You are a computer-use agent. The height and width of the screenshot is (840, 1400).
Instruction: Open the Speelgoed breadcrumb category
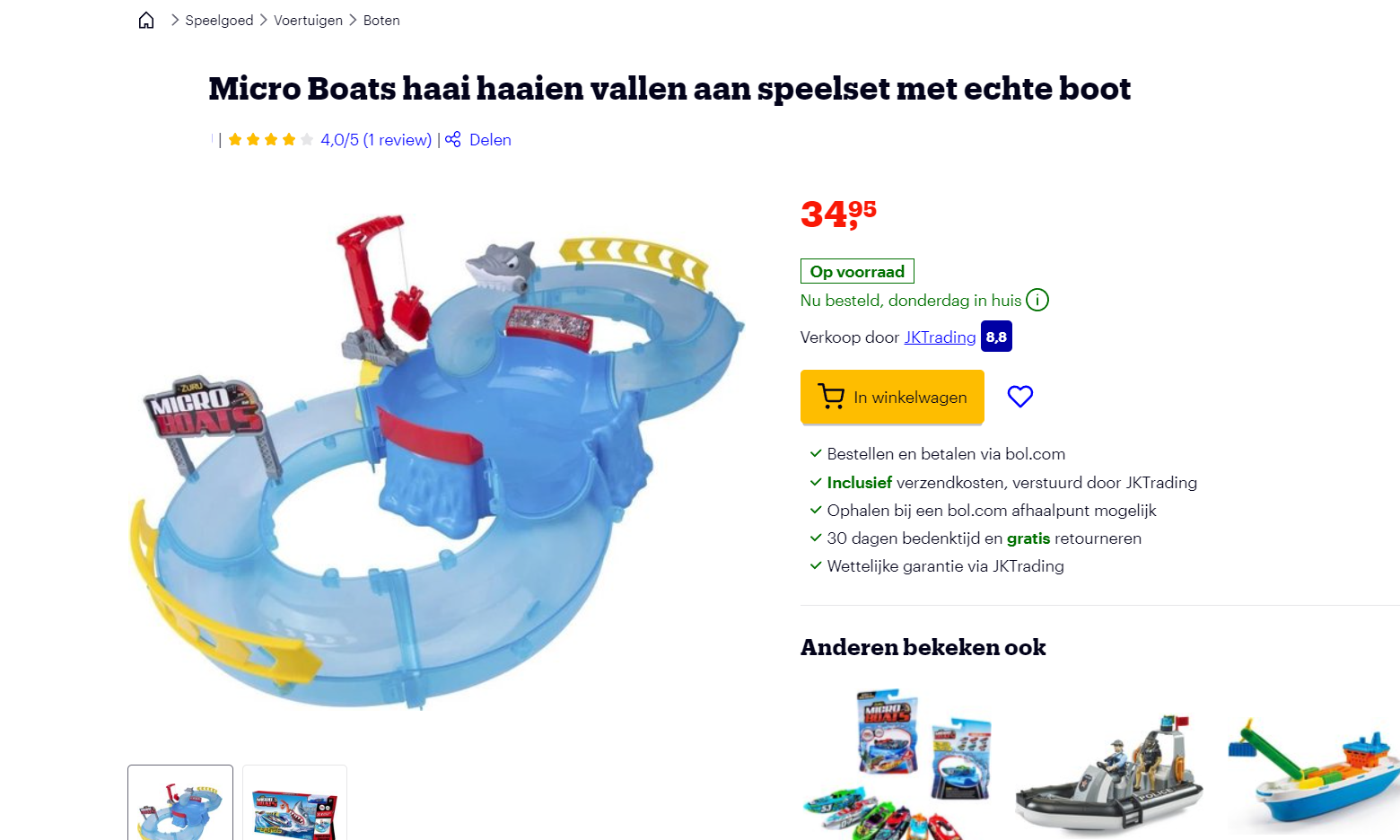coord(219,20)
